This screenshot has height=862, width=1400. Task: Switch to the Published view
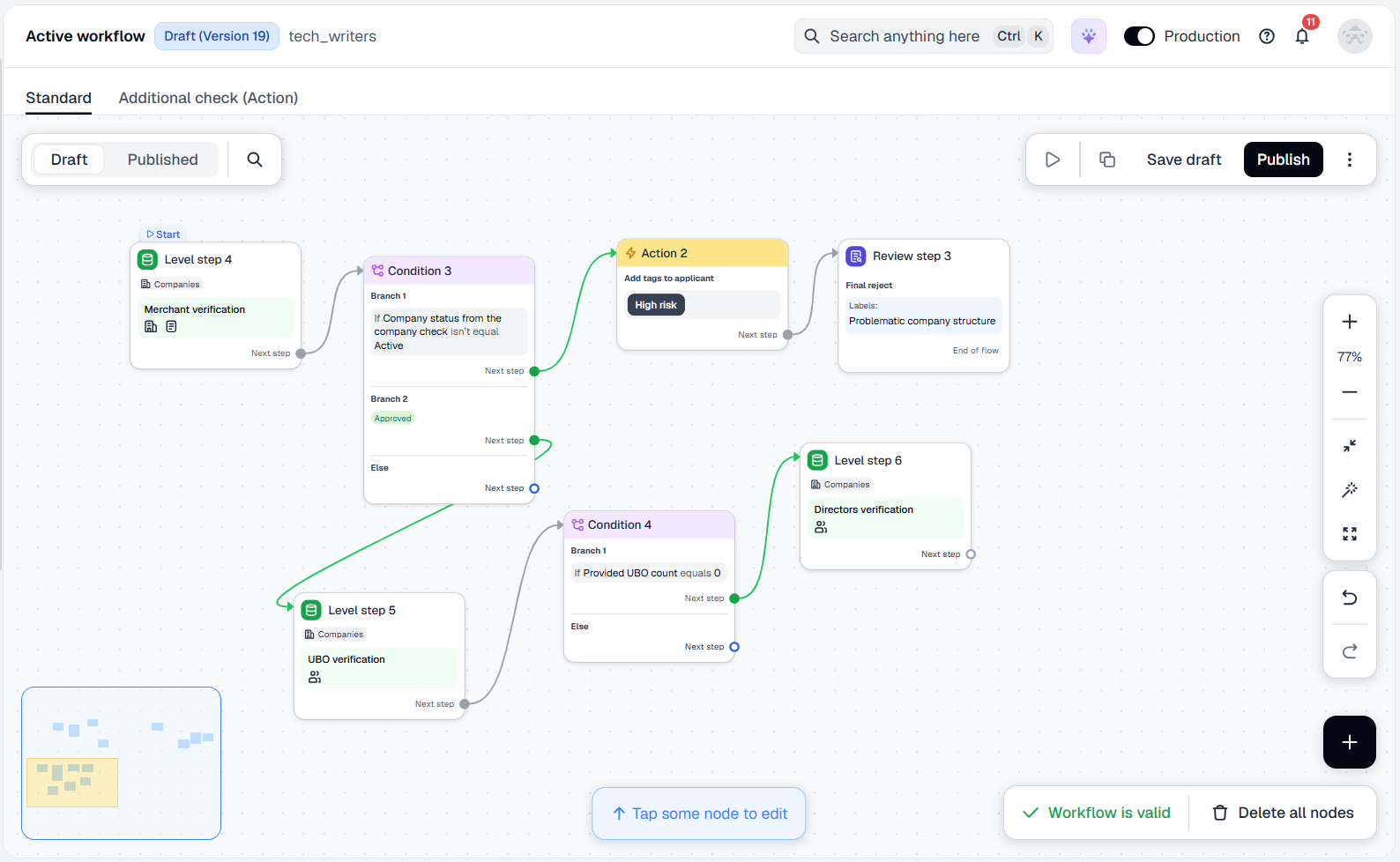coord(163,160)
